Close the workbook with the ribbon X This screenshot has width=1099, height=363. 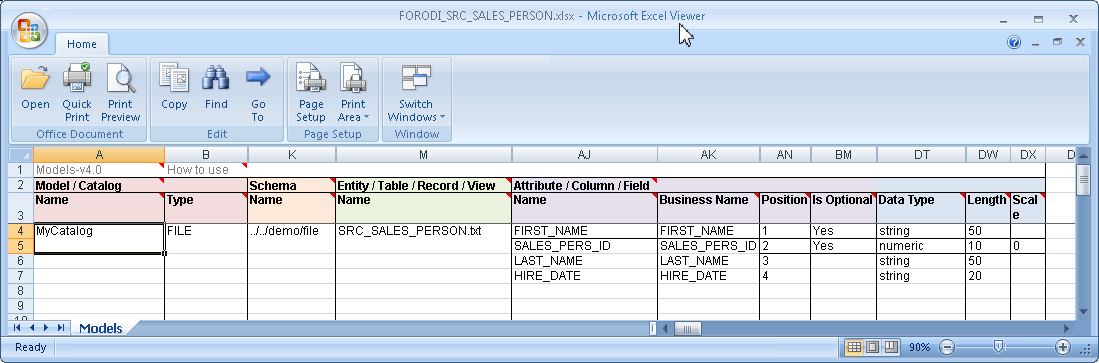[x=1080, y=42]
